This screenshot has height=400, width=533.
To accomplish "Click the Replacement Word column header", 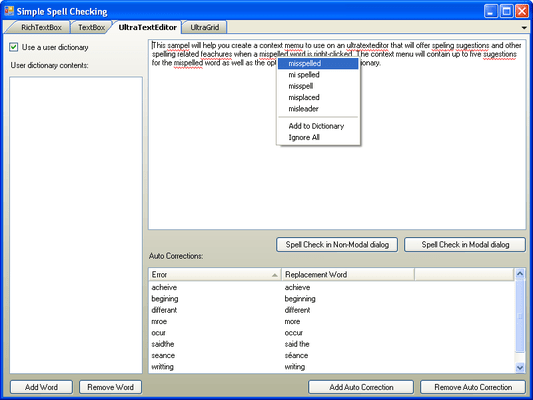I will (x=348, y=275).
